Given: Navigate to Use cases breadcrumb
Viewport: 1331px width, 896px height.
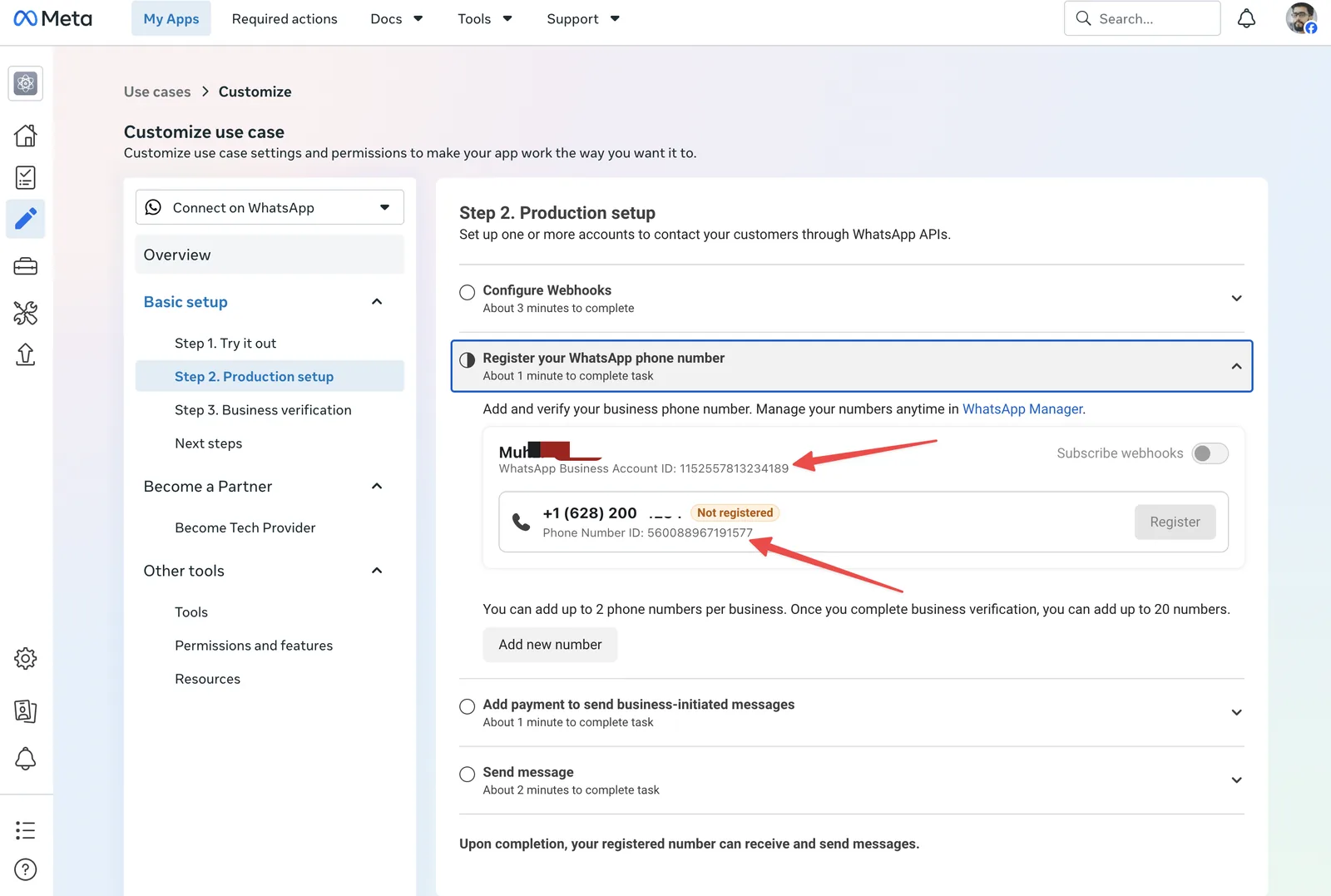Looking at the screenshot, I should 157,92.
